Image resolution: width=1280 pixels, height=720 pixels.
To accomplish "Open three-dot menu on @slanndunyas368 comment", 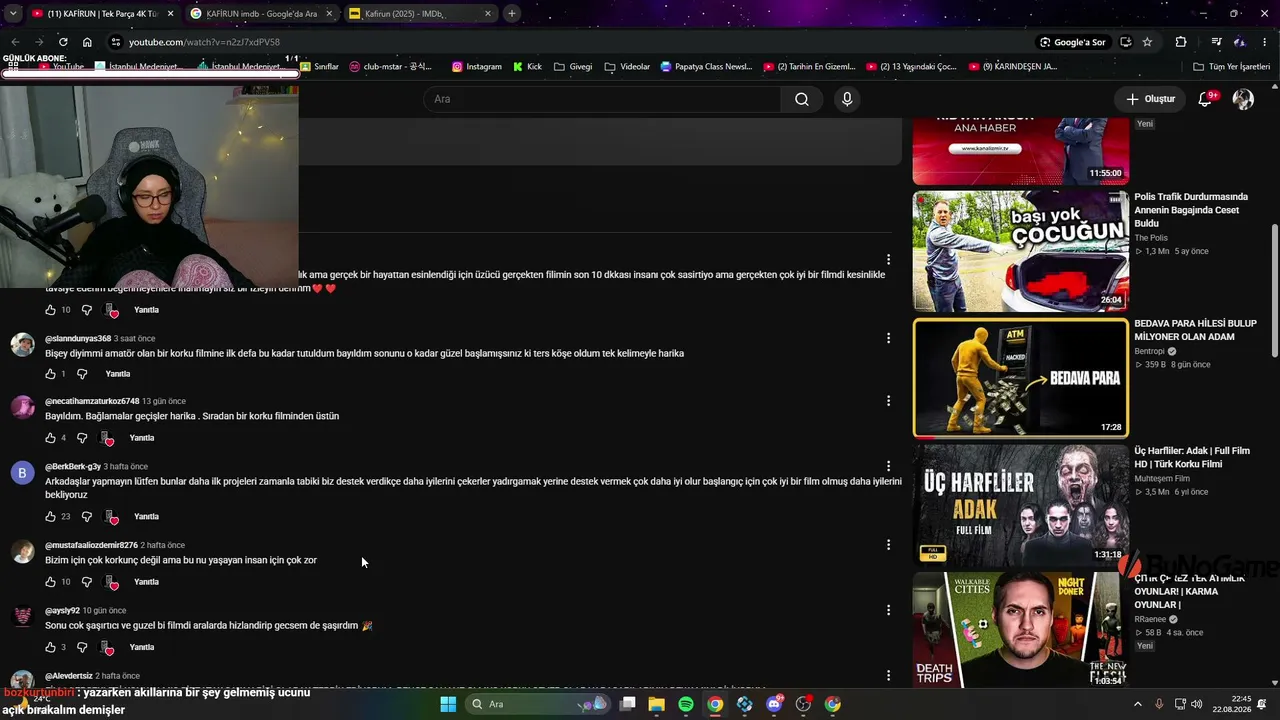I will point(888,338).
